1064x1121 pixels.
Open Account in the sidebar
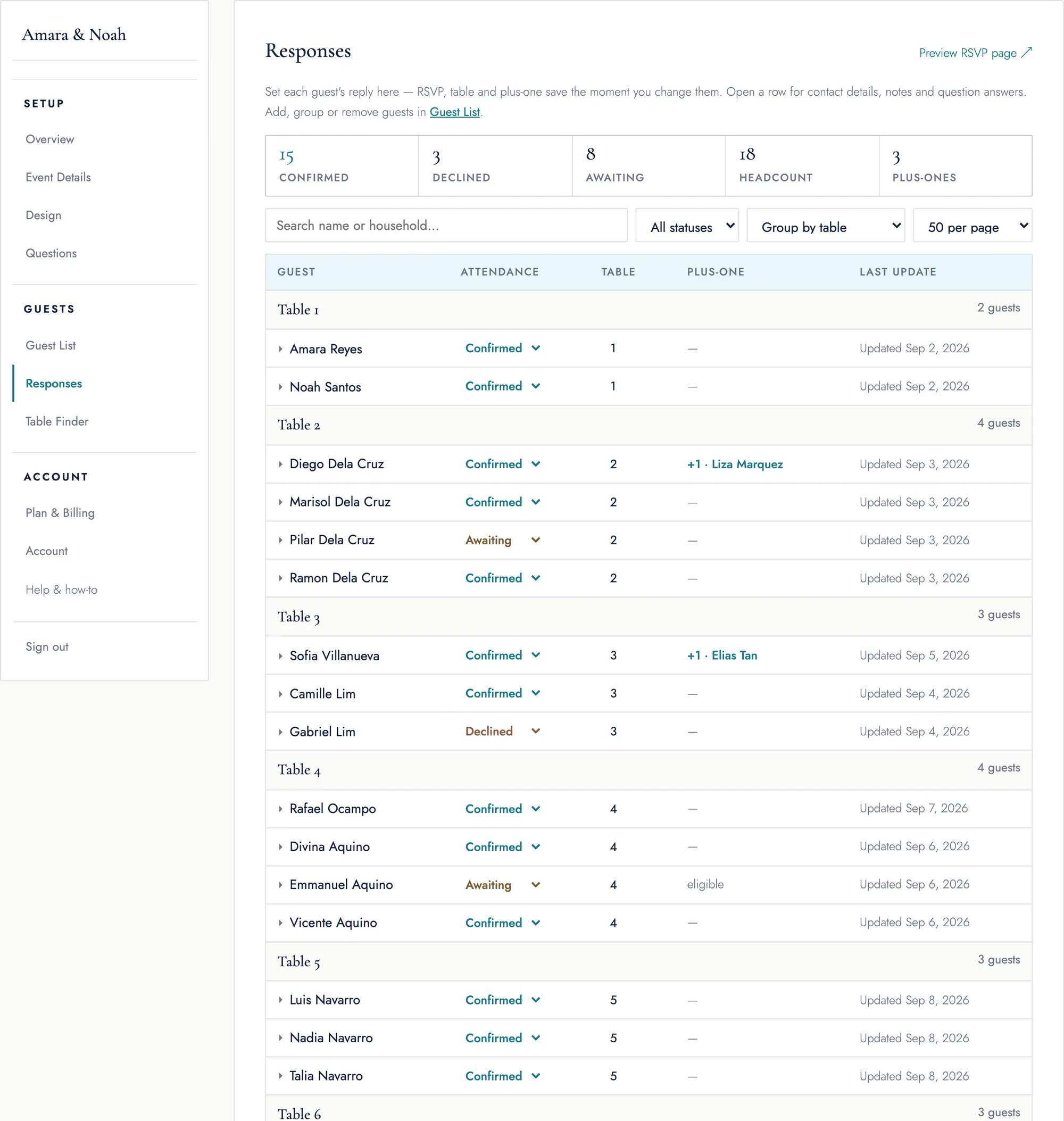pos(46,551)
